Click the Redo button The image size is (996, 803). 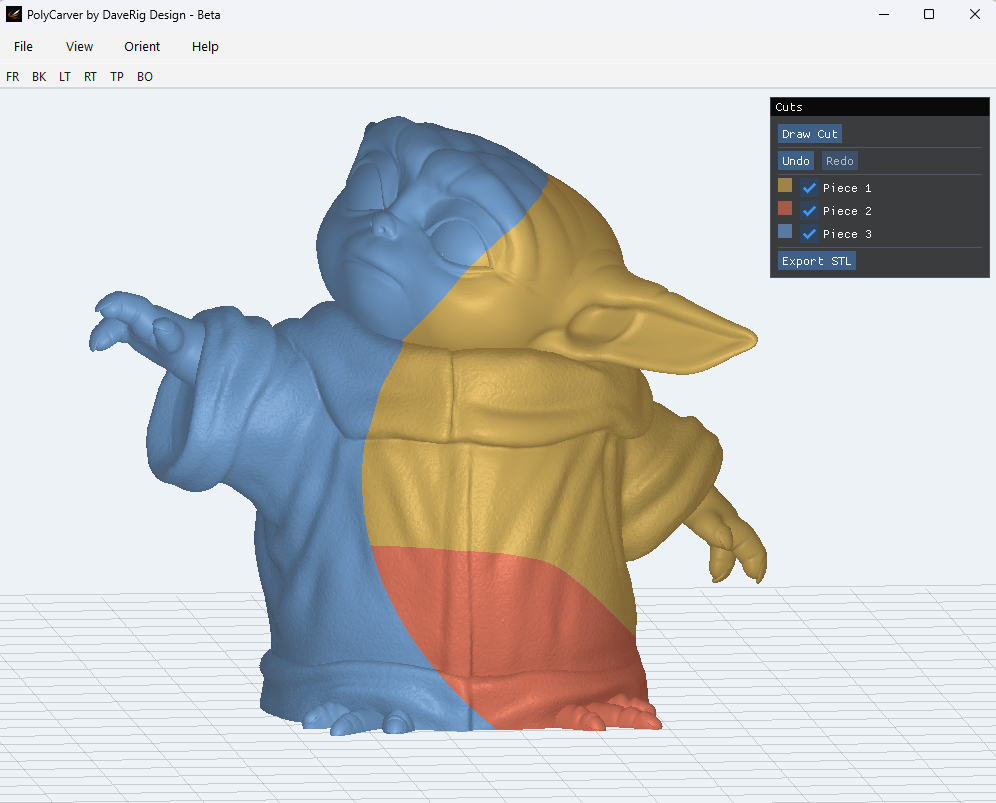pos(840,161)
